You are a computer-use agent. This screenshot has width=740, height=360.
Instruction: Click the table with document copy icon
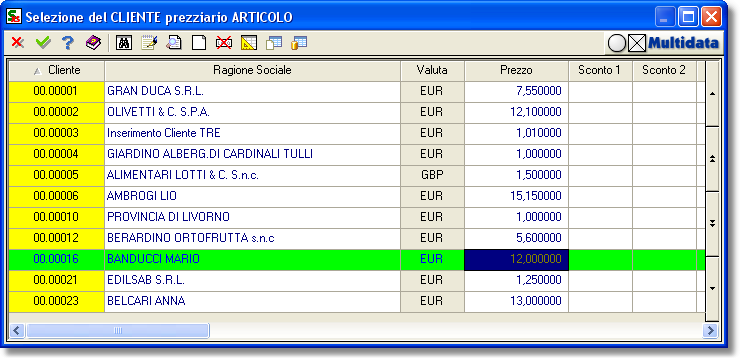(x=274, y=43)
